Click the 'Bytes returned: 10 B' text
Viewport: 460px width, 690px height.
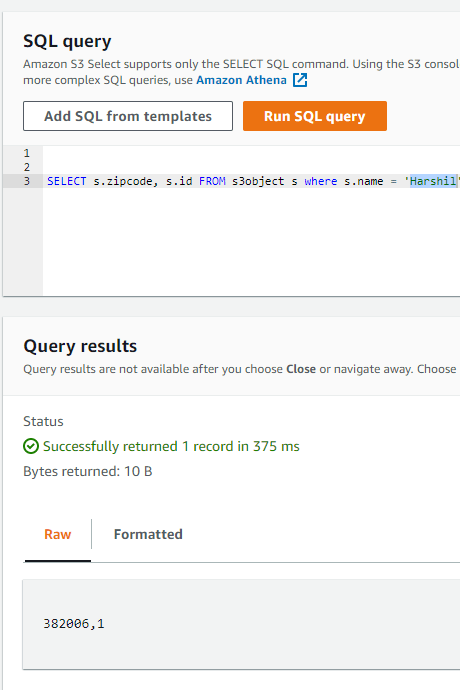coord(88,471)
